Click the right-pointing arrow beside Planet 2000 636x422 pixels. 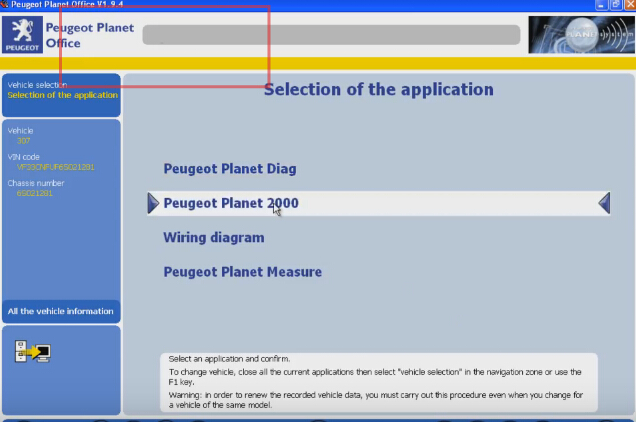(153, 203)
